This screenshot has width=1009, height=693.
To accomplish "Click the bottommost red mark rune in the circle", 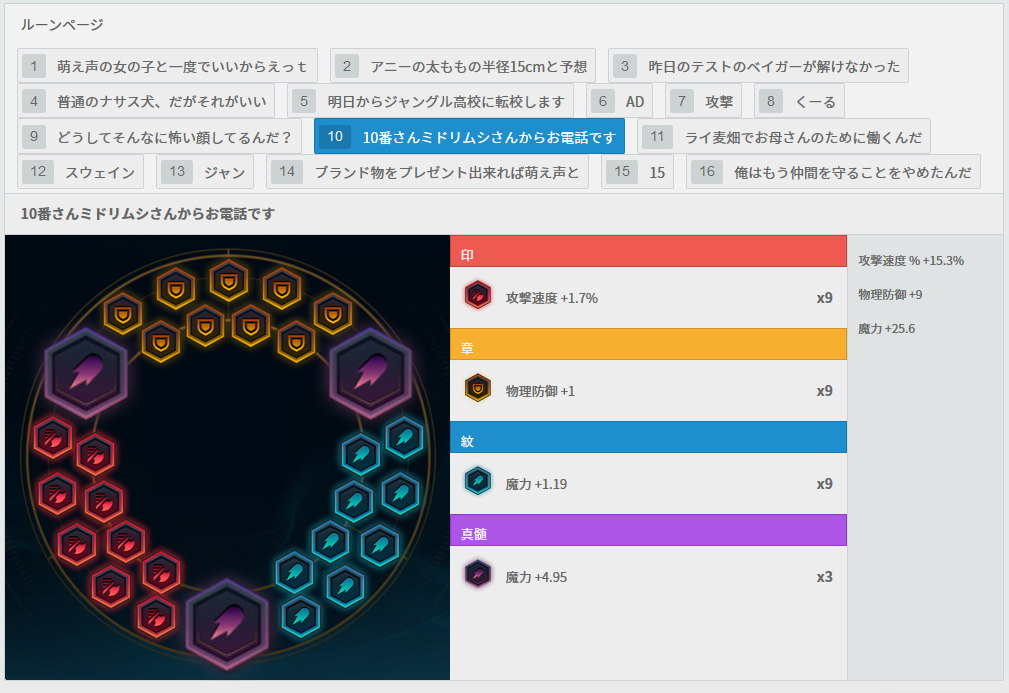I will pos(156,616).
